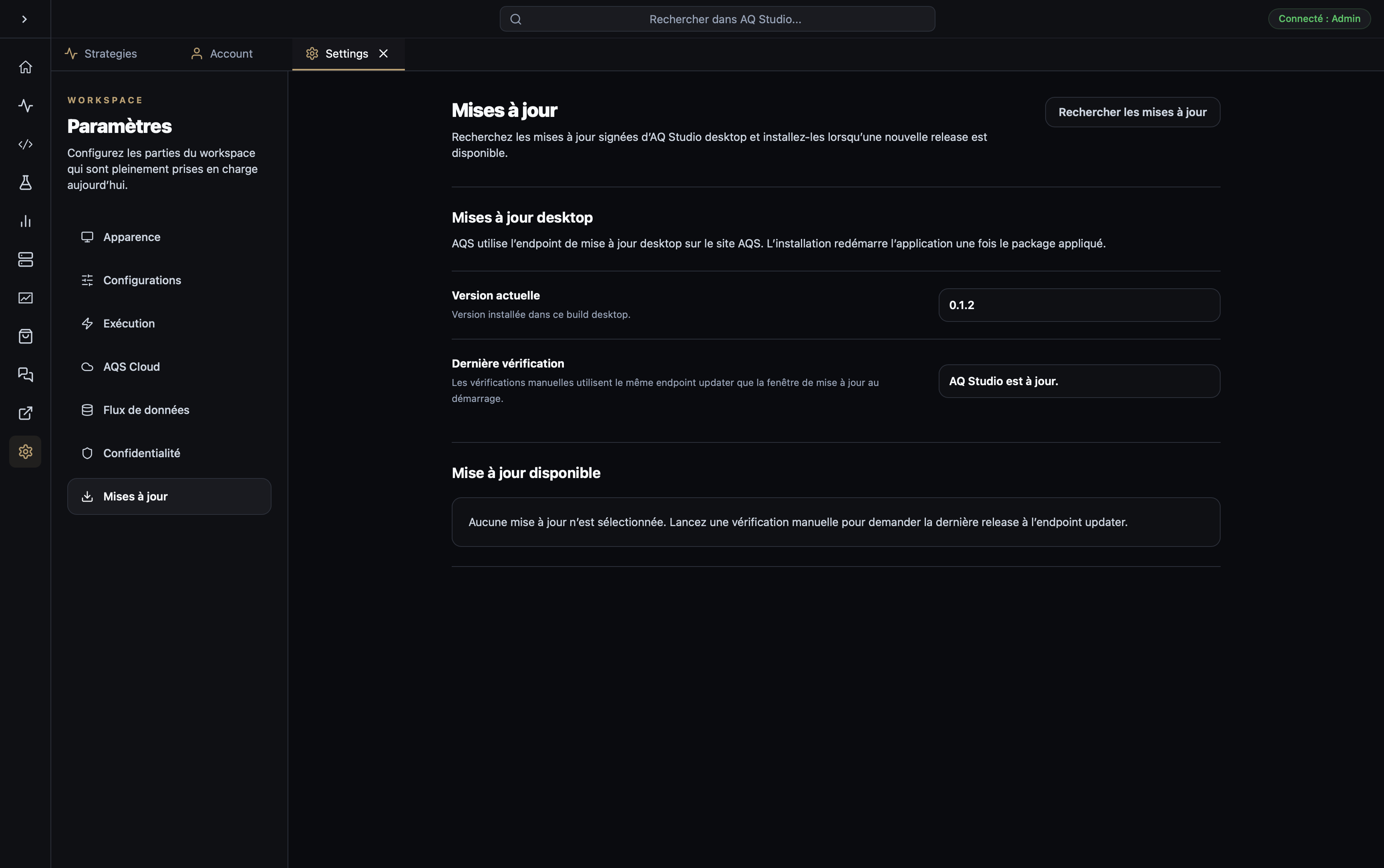This screenshot has width=1384, height=868.
Task: Click the AQ Studio est à jour status field
Action: coord(1078,381)
